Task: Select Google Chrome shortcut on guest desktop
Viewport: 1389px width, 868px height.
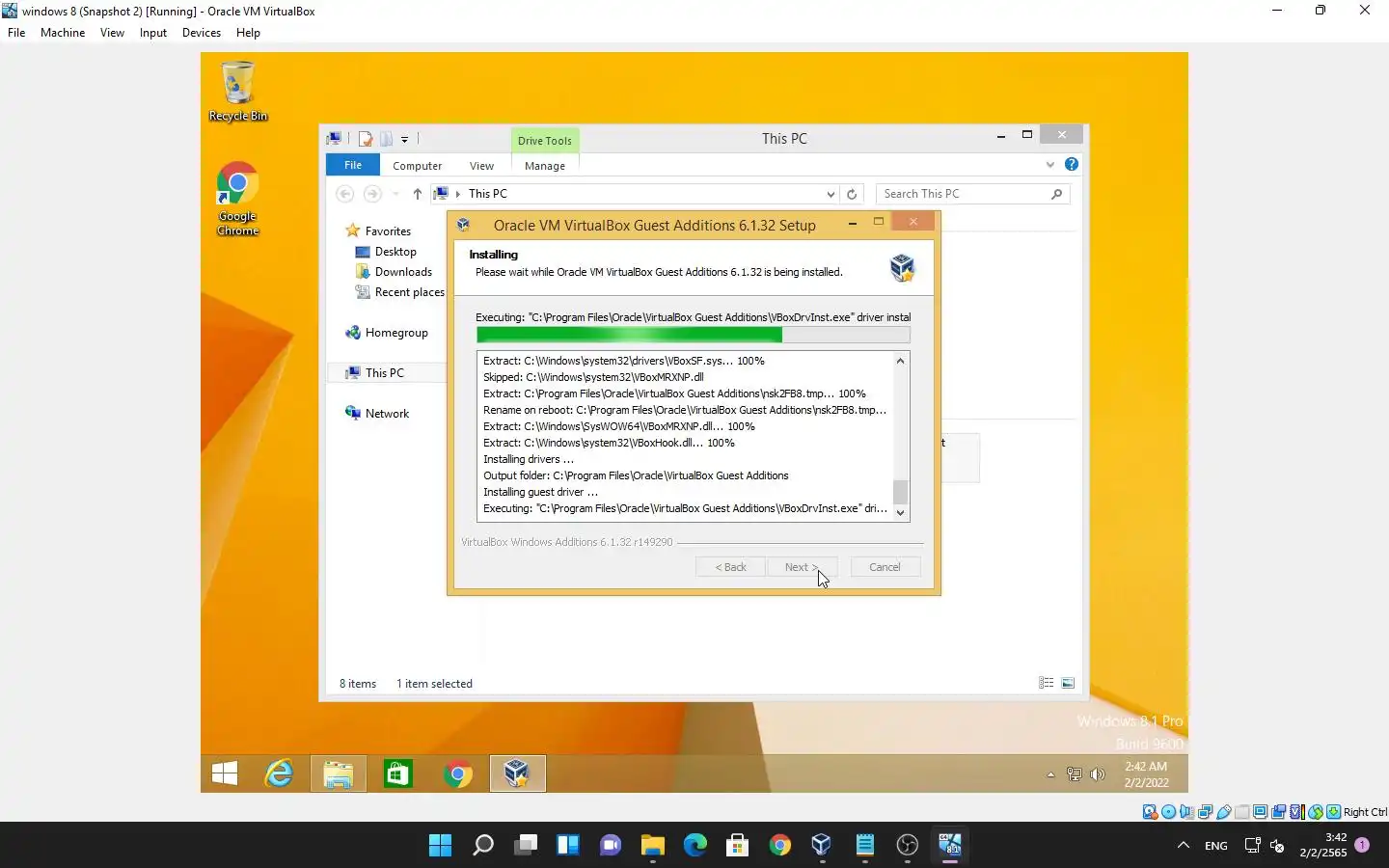Action: click(x=237, y=199)
